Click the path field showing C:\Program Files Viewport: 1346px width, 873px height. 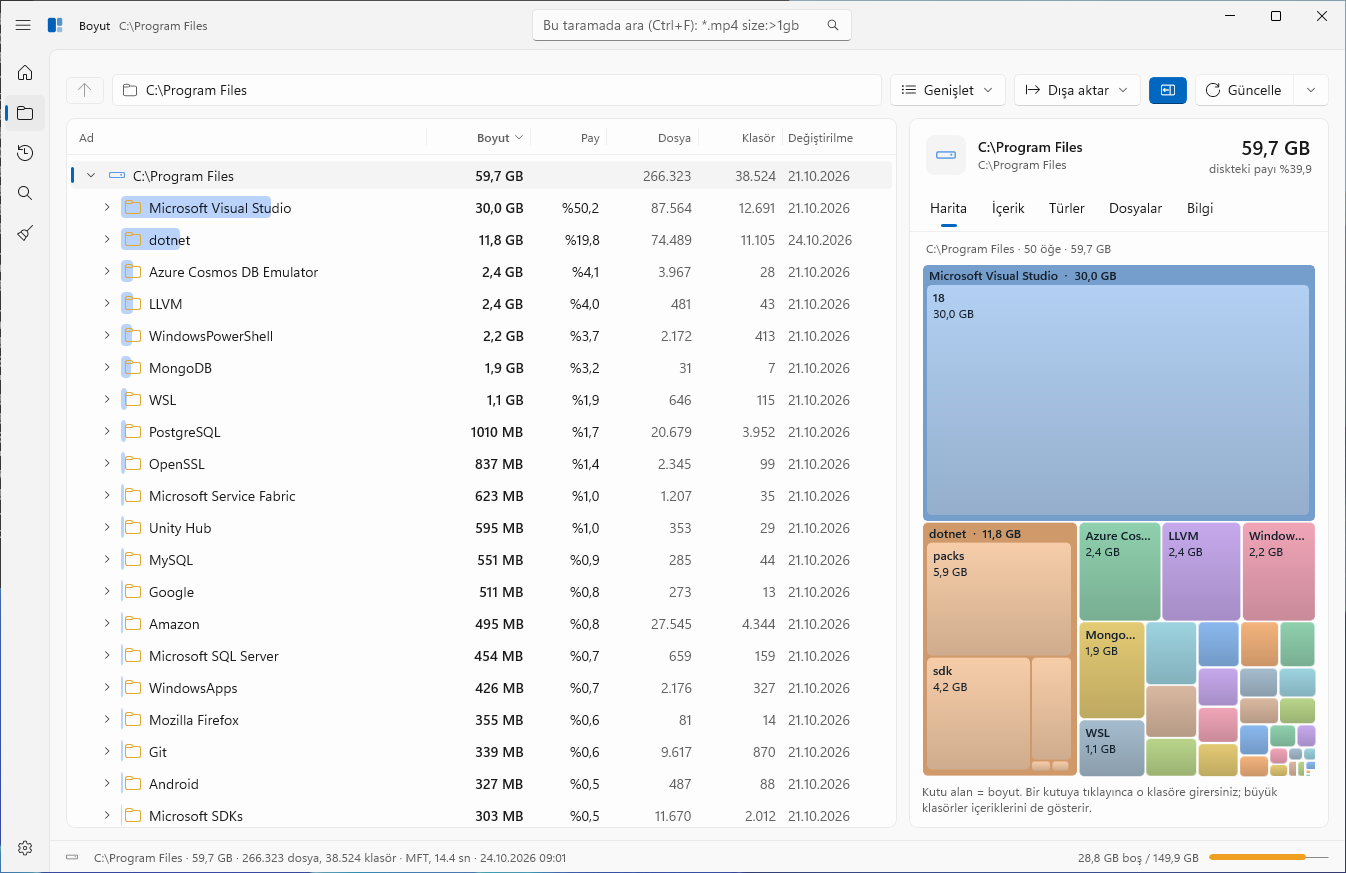497,90
